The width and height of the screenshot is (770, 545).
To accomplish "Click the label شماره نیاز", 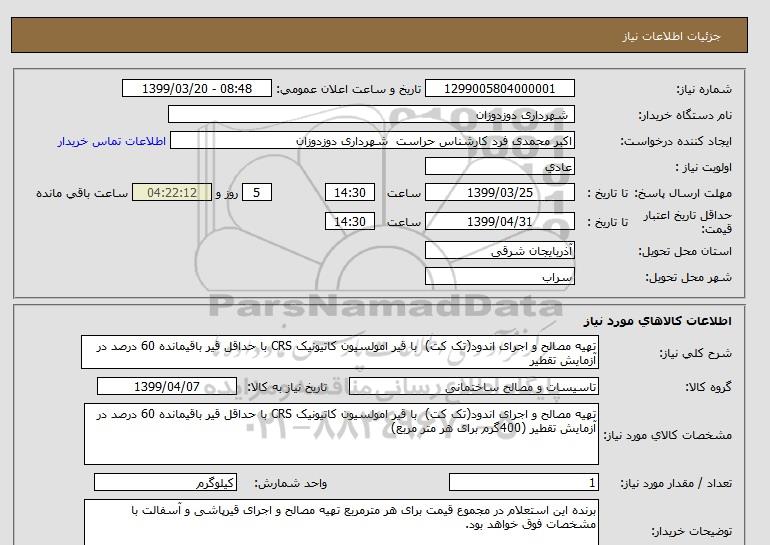I will pos(704,89).
